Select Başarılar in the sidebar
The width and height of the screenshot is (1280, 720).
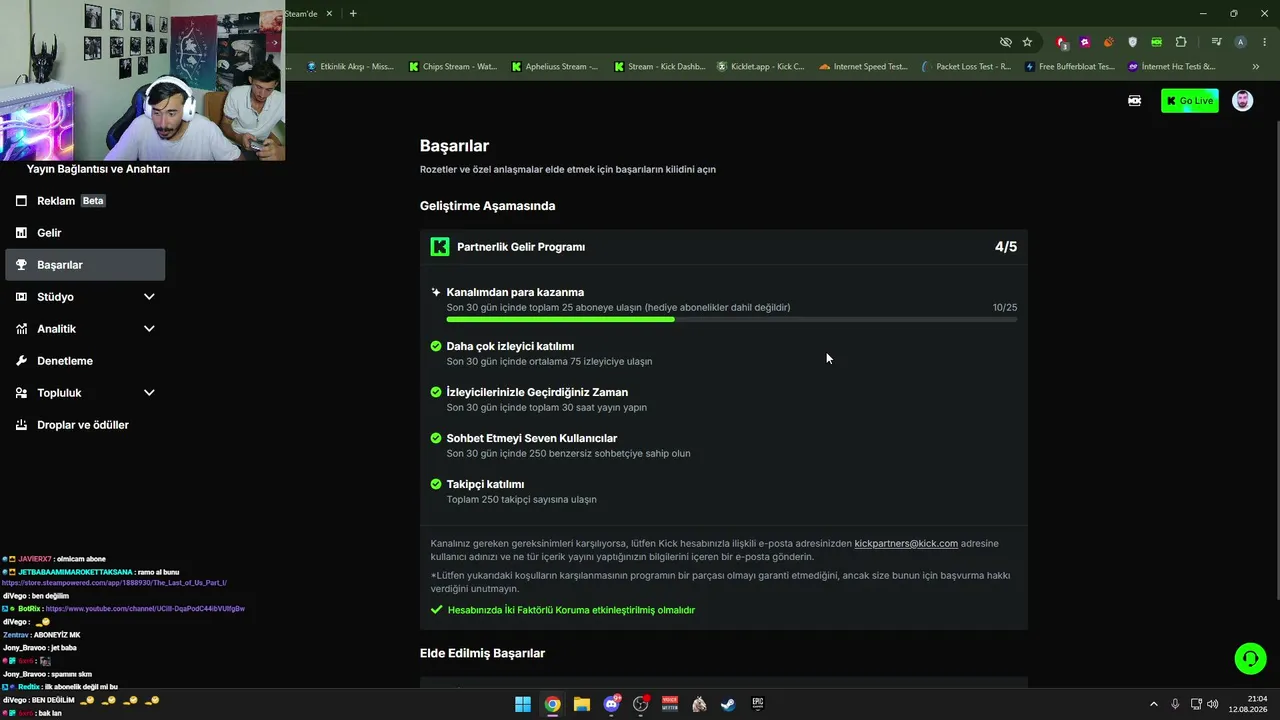[x=85, y=265]
